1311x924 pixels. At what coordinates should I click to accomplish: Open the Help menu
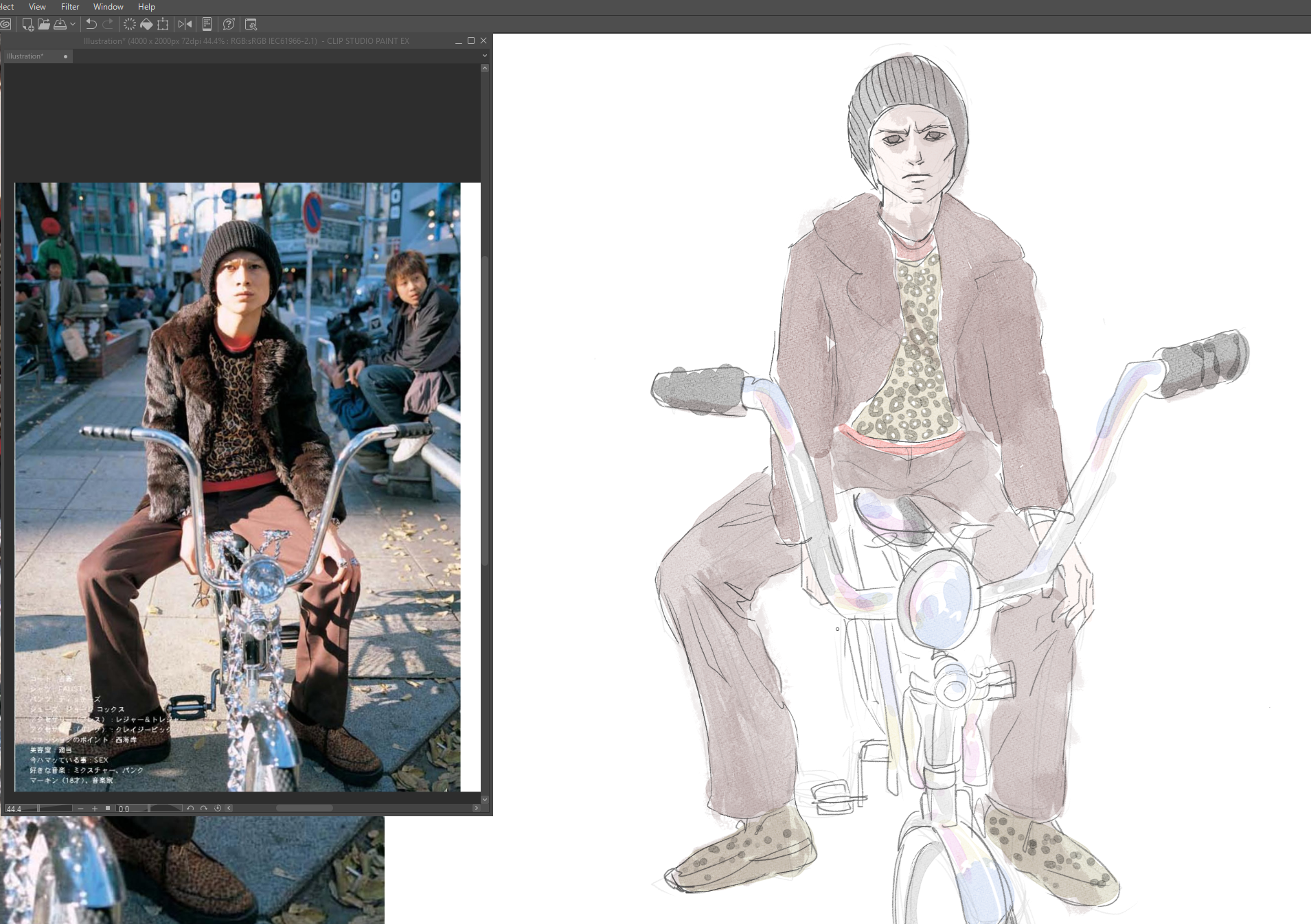(x=146, y=6)
